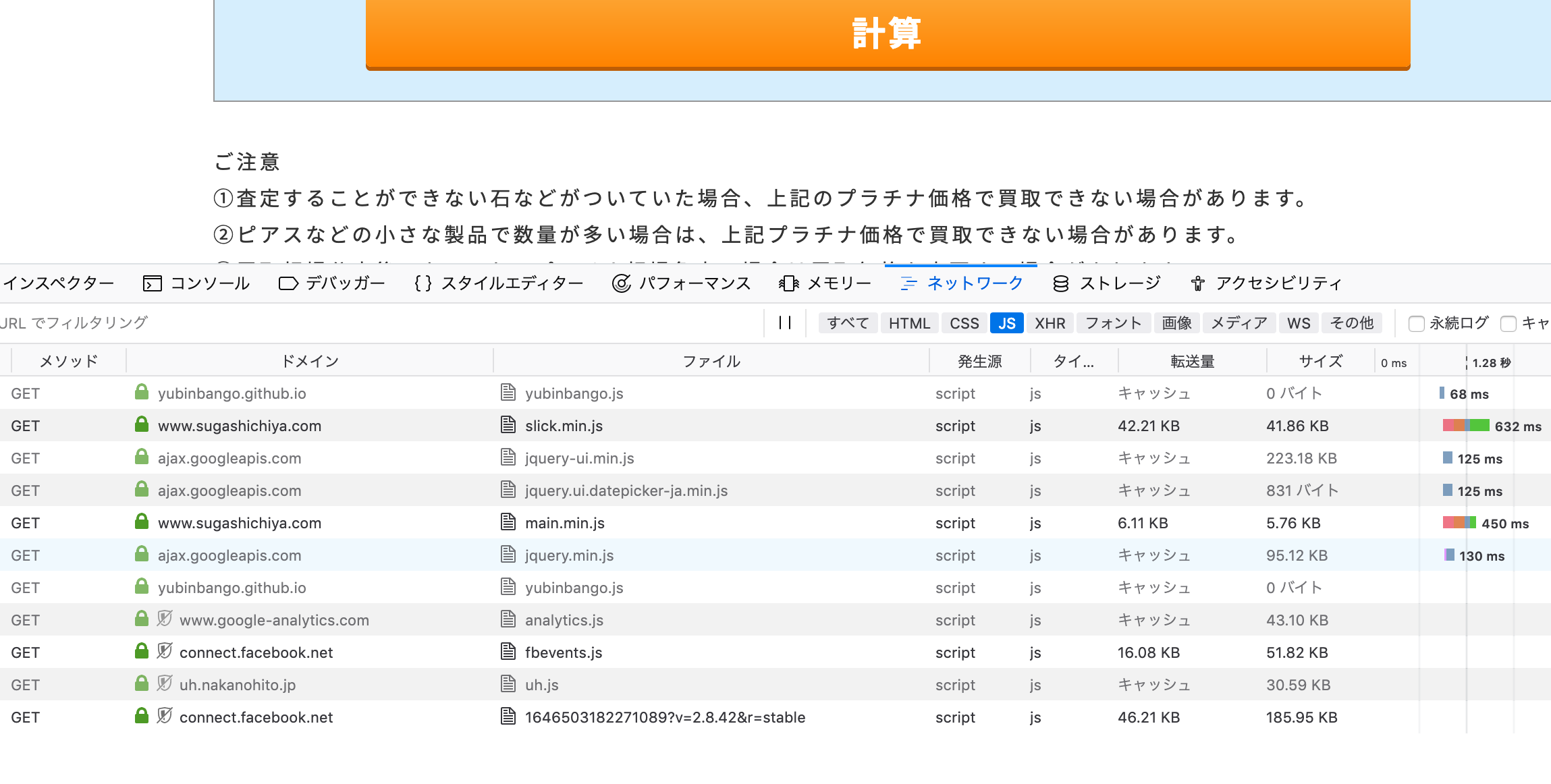The height and width of the screenshot is (784, 1551).
Task: Click the Console panel icon
Action: 153,283
